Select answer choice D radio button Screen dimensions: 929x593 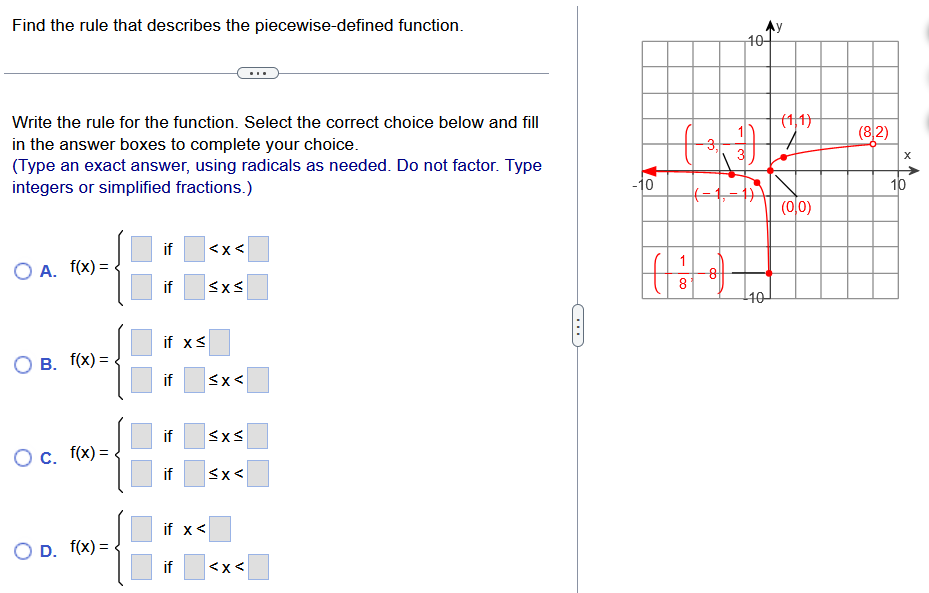(22, 550)
